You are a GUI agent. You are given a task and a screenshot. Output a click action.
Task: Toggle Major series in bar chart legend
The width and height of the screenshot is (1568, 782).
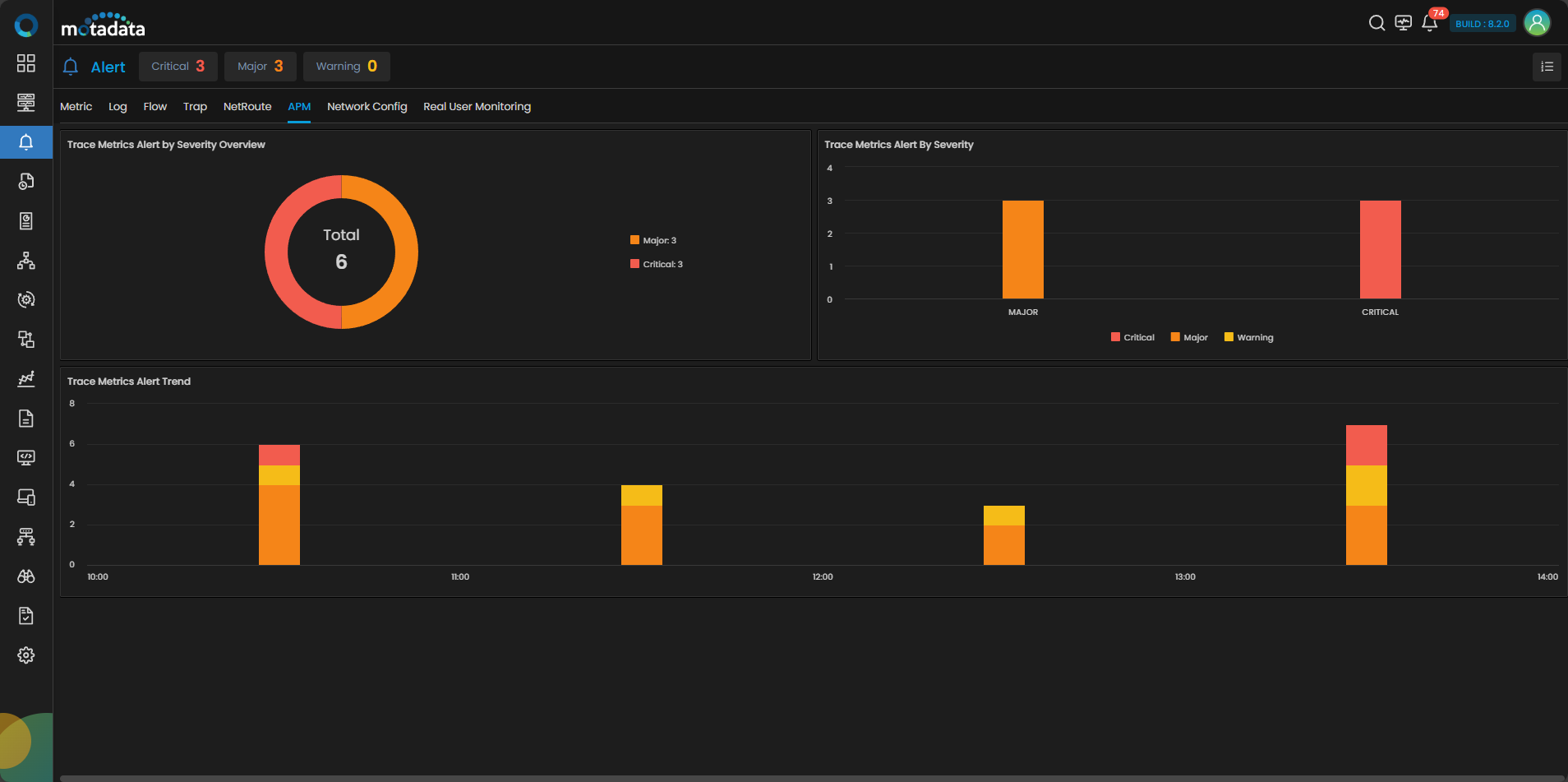click(1189, 337)
